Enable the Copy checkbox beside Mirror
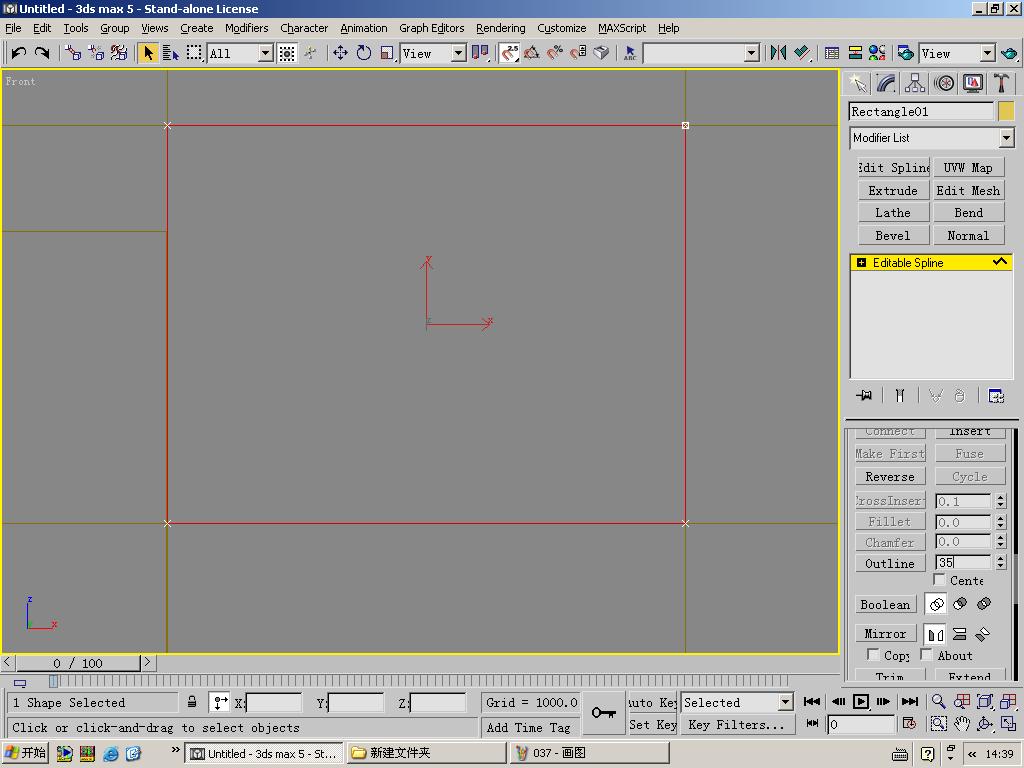The height and width of the screenshot is (768, 1024). pos(873,655)
